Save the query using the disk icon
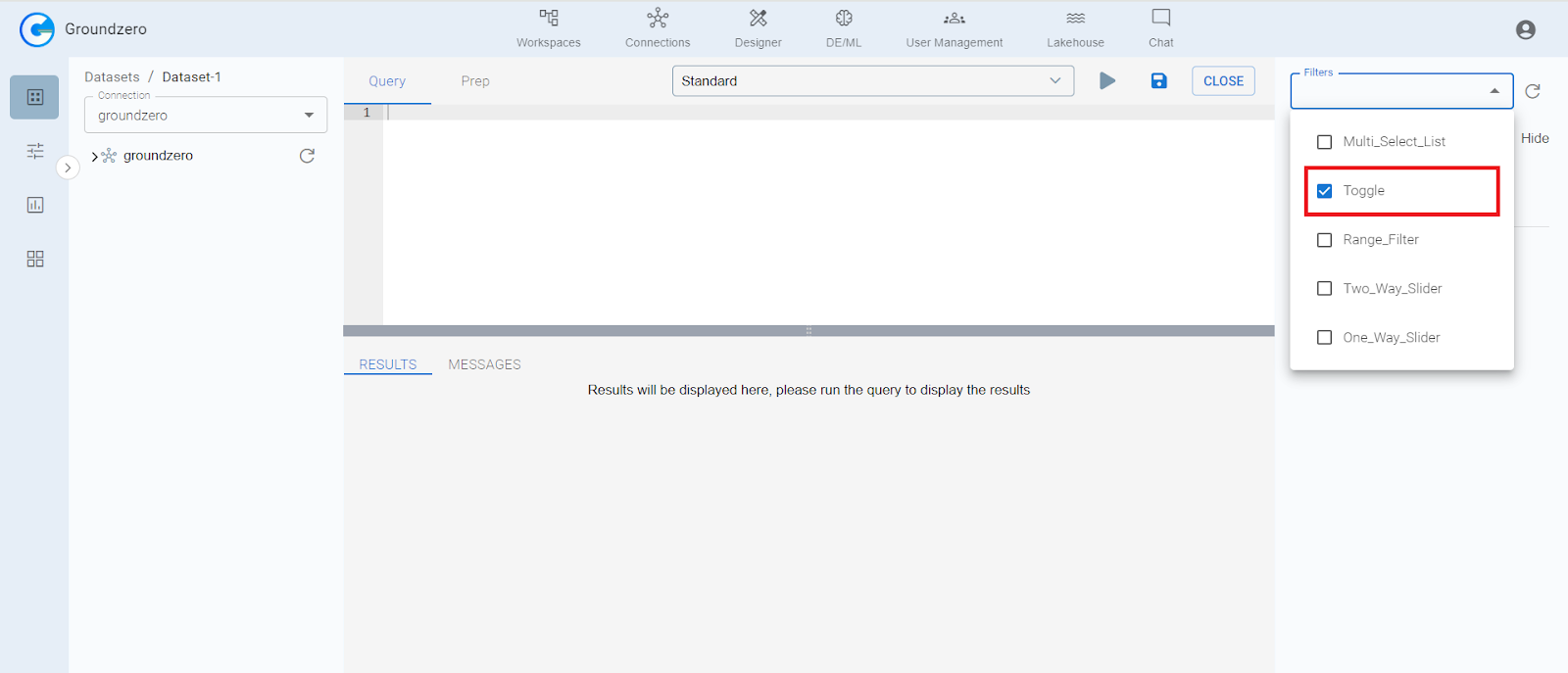Viewport: 1568px width, 673px height. [x=1158, y=81]
